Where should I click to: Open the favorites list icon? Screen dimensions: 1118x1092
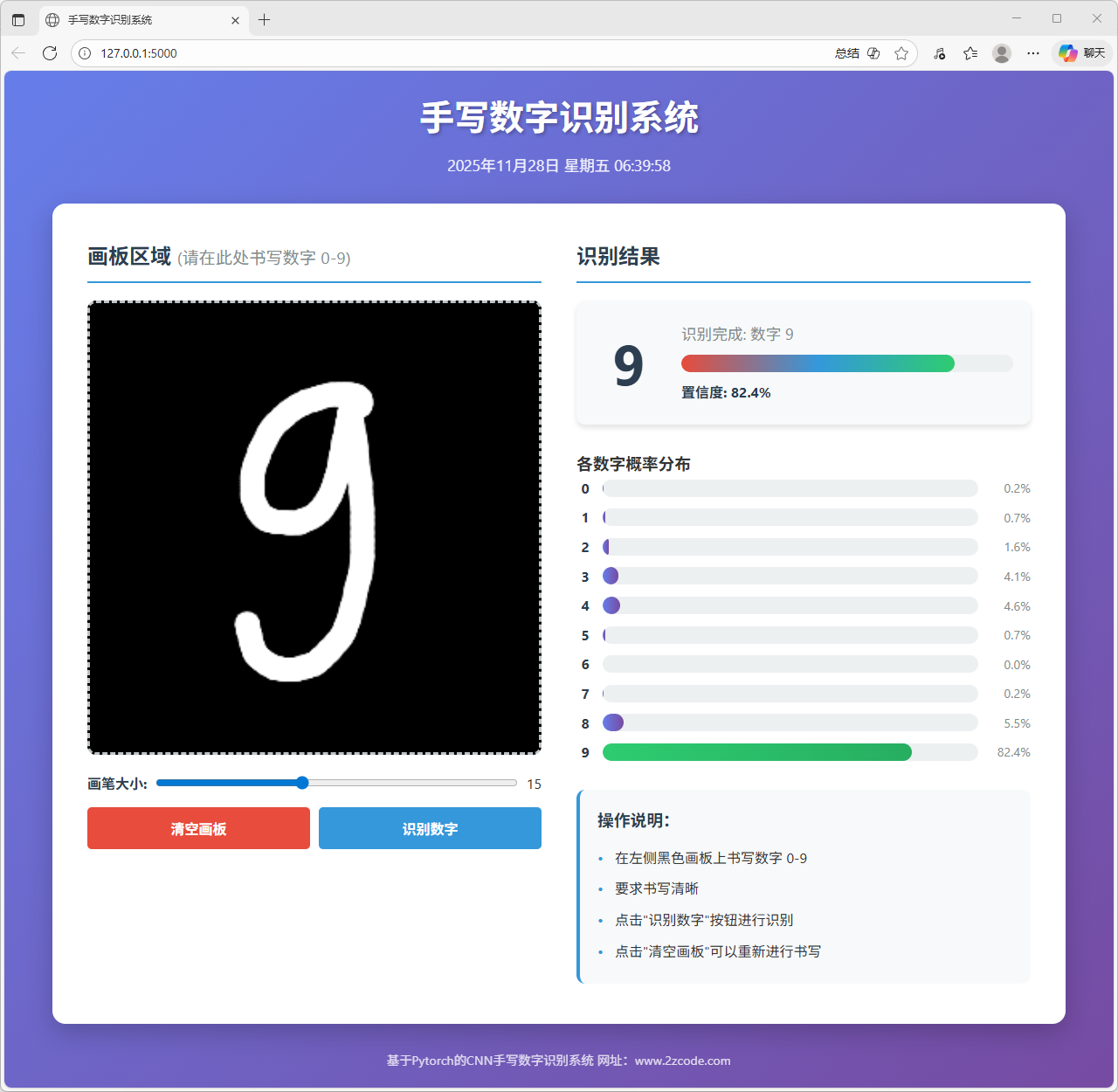970,53
